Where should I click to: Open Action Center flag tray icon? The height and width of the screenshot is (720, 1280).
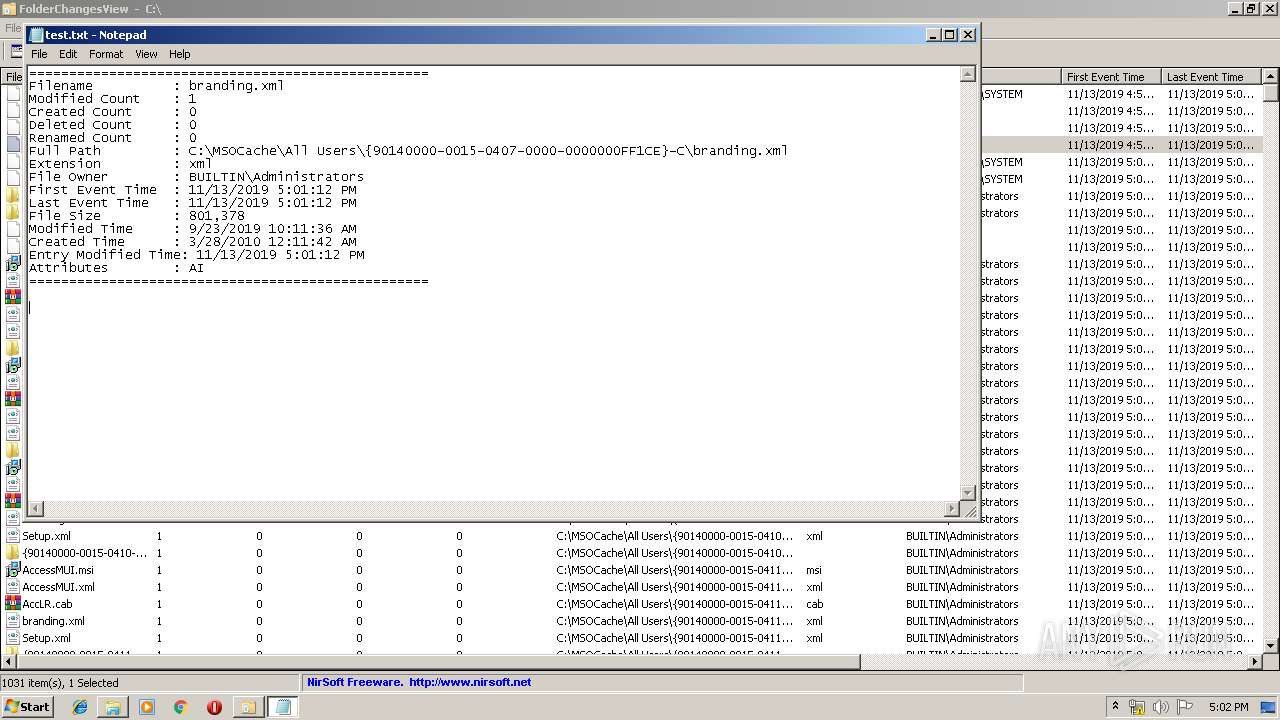click(1185, 707)
